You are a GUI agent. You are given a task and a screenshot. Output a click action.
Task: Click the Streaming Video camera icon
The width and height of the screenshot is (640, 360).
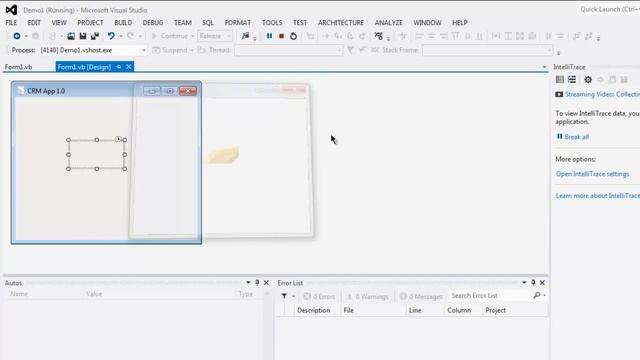[559, 94]
